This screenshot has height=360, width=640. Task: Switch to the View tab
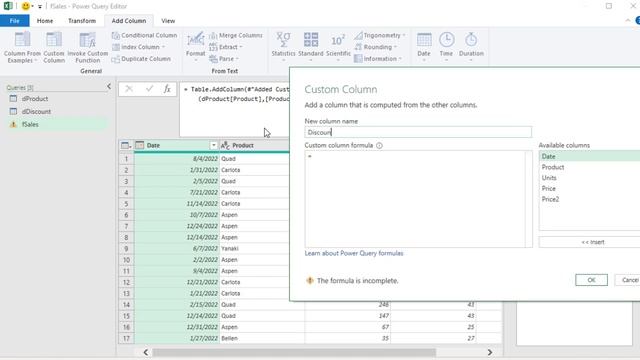click(x=168, y=20)
